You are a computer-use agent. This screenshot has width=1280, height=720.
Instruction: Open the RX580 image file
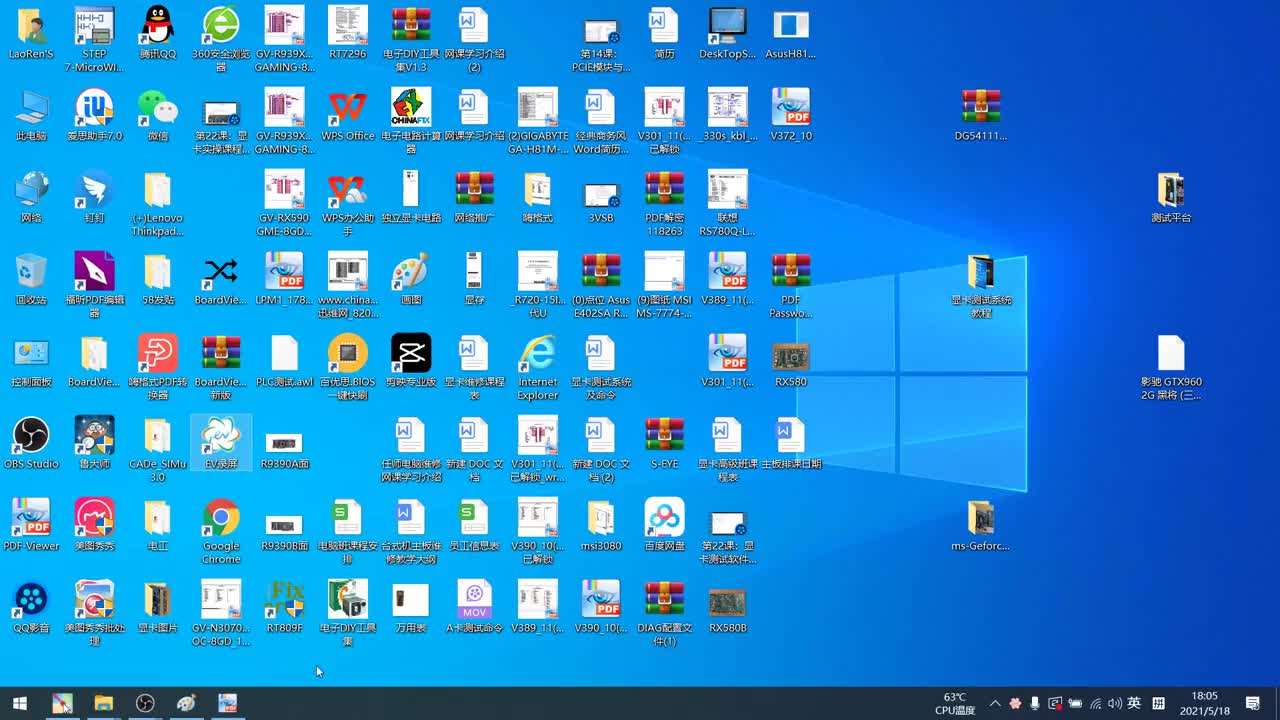[x=791, y=361]
